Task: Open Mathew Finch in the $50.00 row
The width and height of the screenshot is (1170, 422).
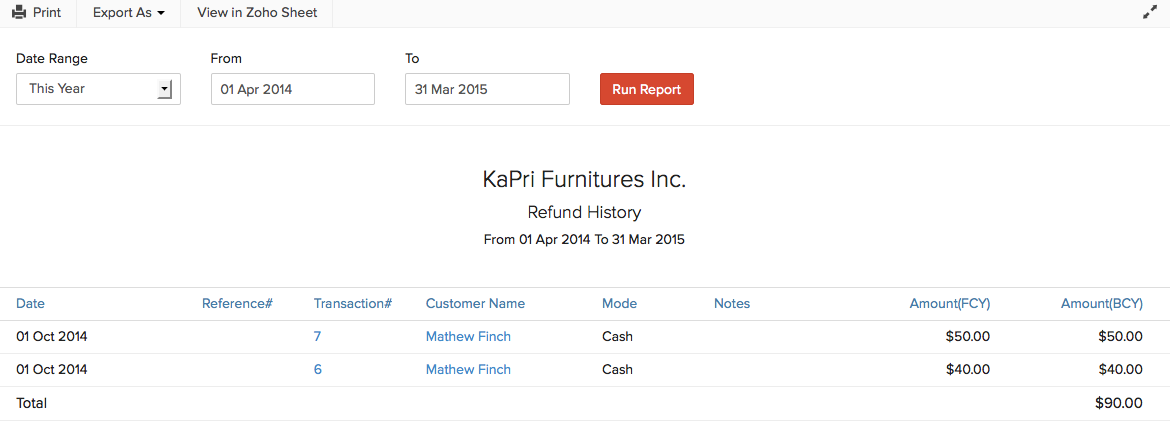Action: [x=468, y=336]
